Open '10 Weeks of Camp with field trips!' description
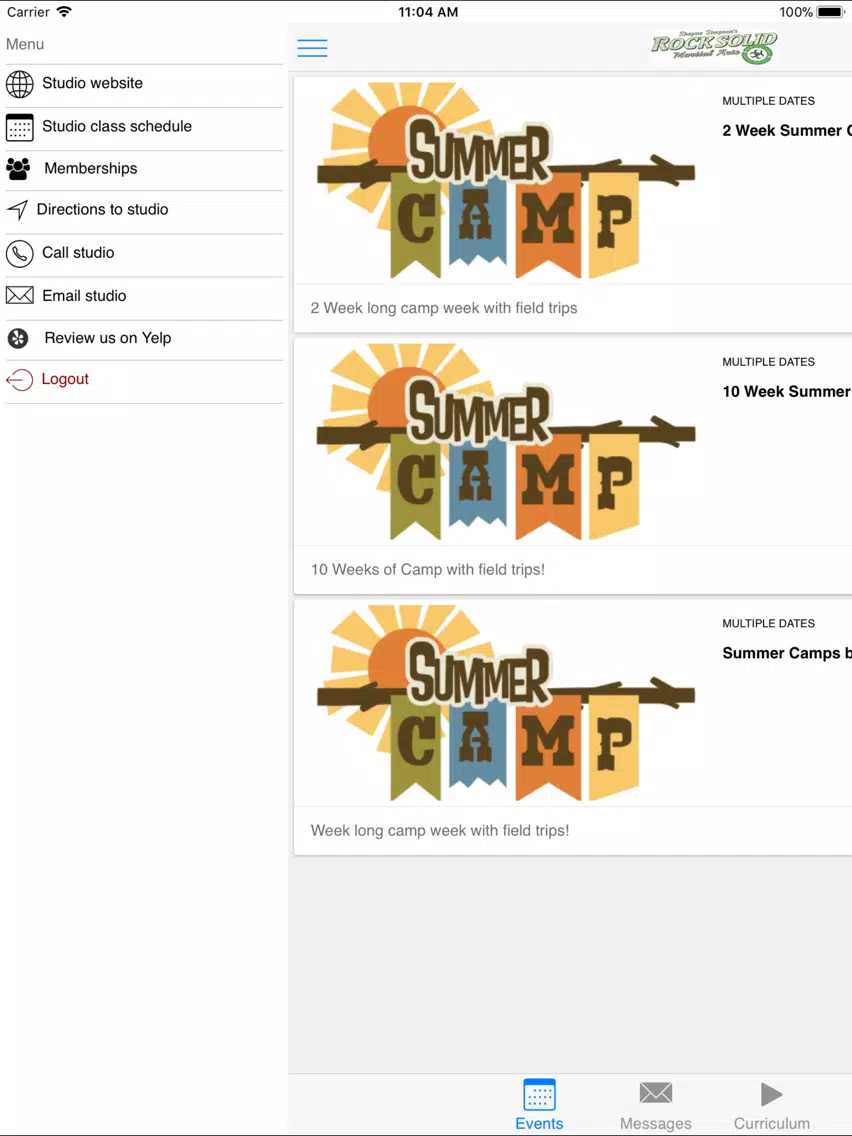852x1136 pixels. point(427,569)
